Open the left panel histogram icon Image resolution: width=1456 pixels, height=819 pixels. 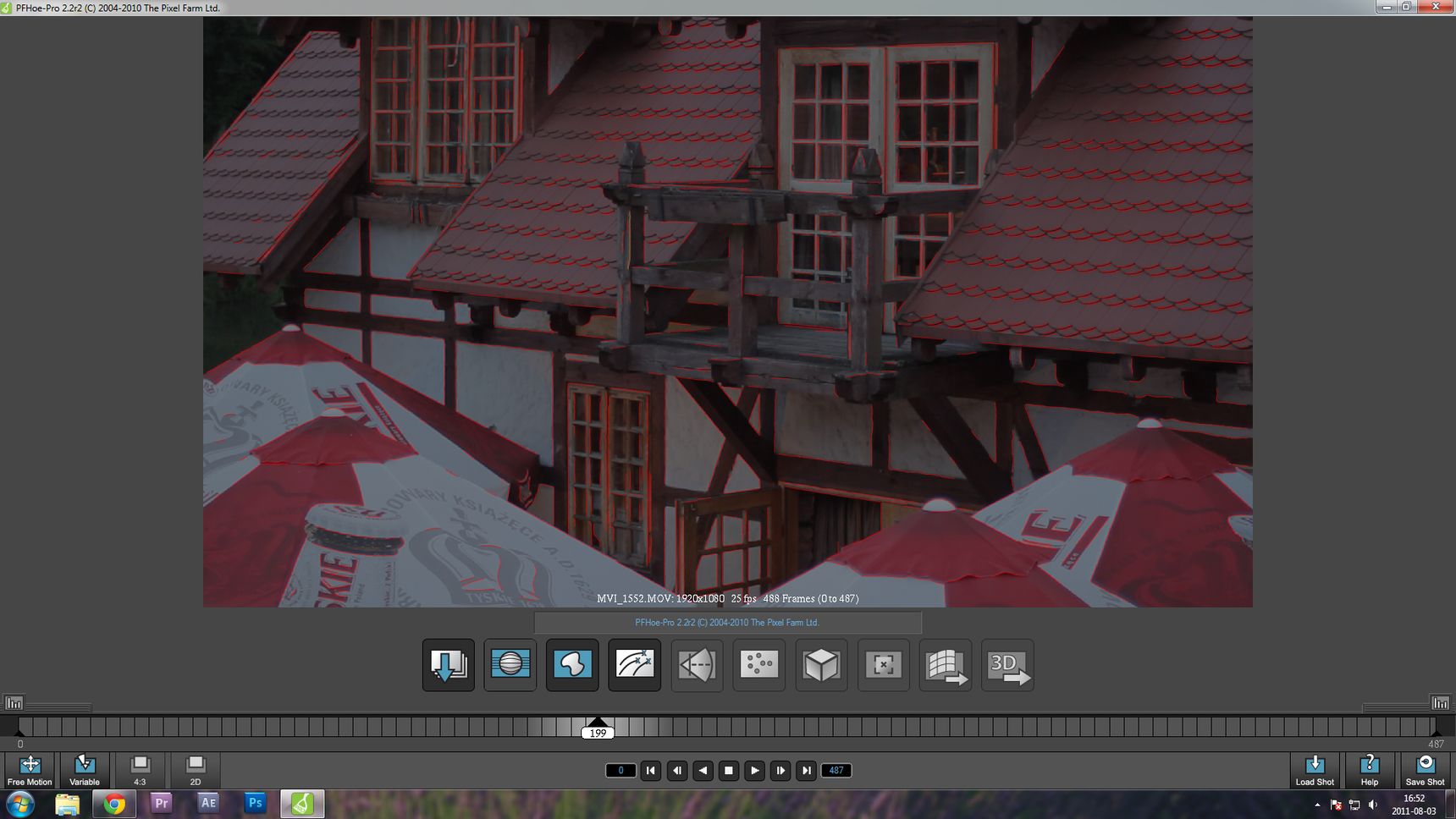coord(14,703)
